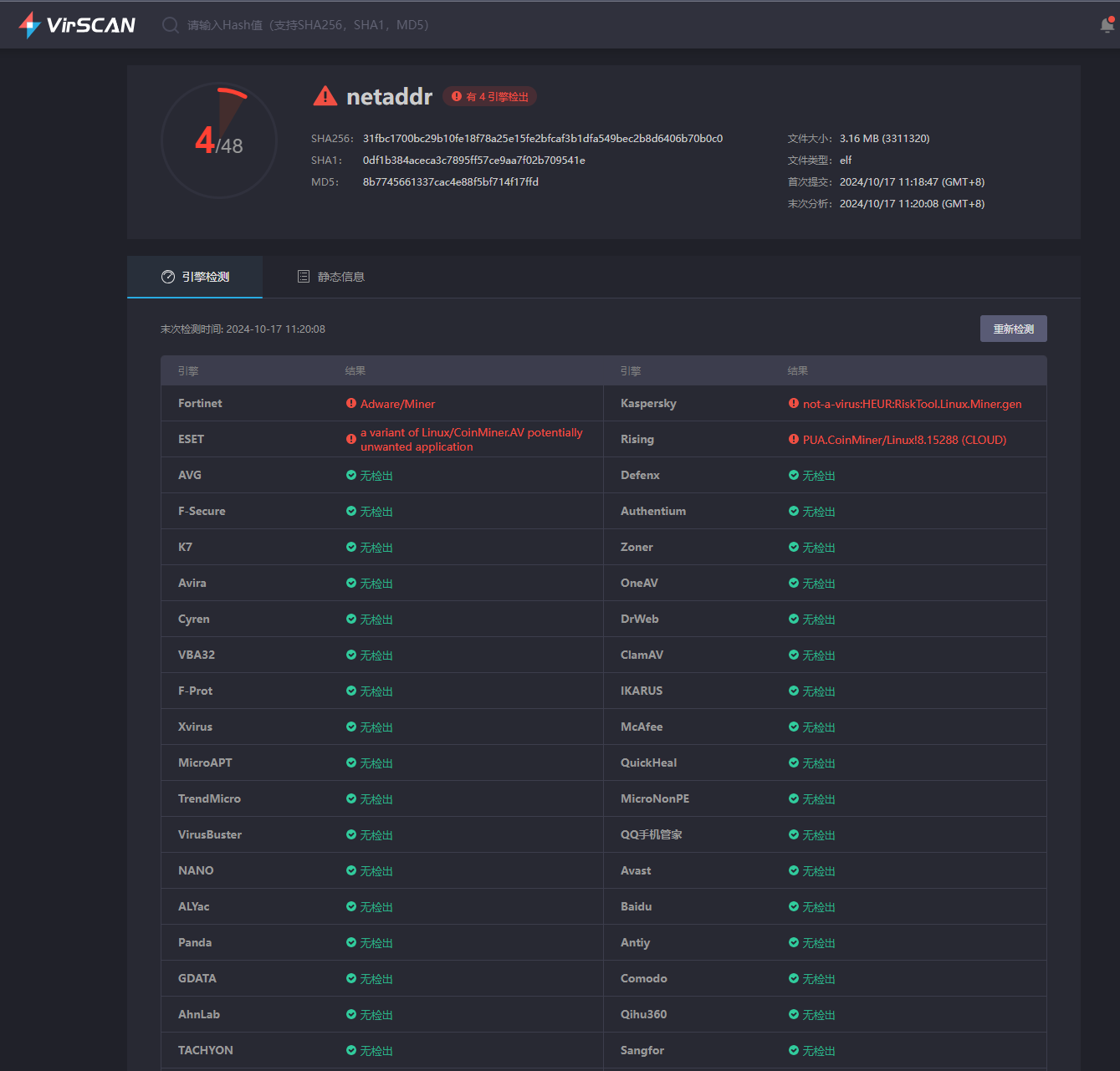This screenshot has height=1071, width=1120.
Task: Click the 重新检测 button
Action: click(x=1014, y=329)
